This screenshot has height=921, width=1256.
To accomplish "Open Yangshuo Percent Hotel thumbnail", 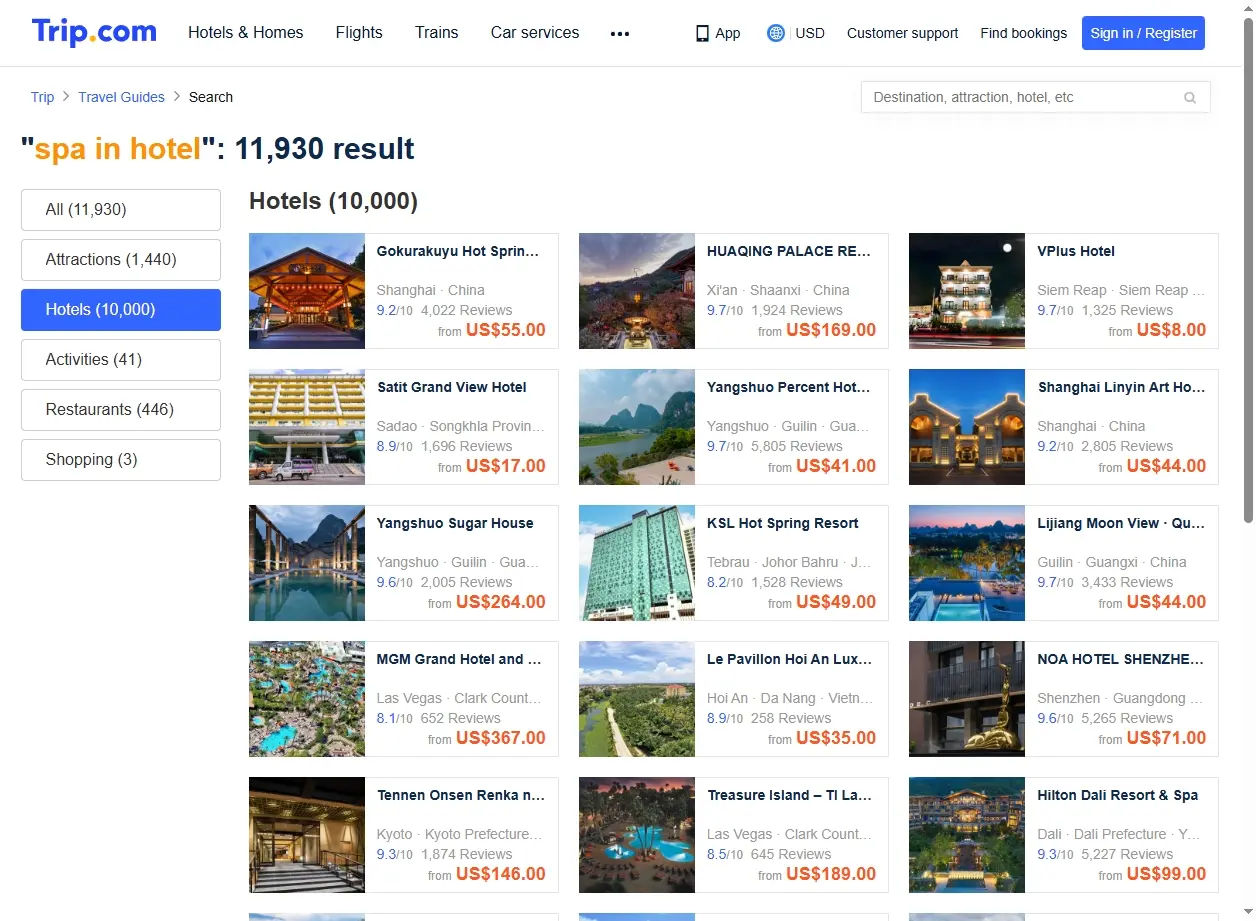I will [637, 427].
